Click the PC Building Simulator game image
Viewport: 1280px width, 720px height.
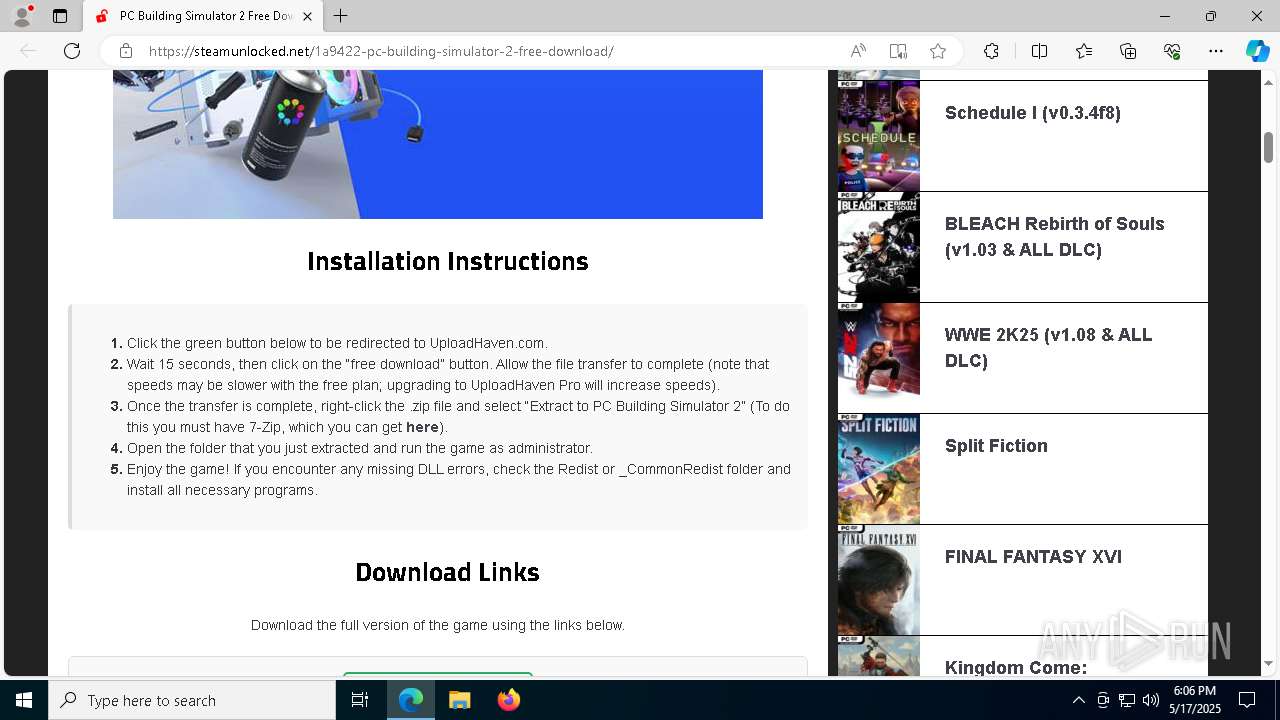click(437, 144)
